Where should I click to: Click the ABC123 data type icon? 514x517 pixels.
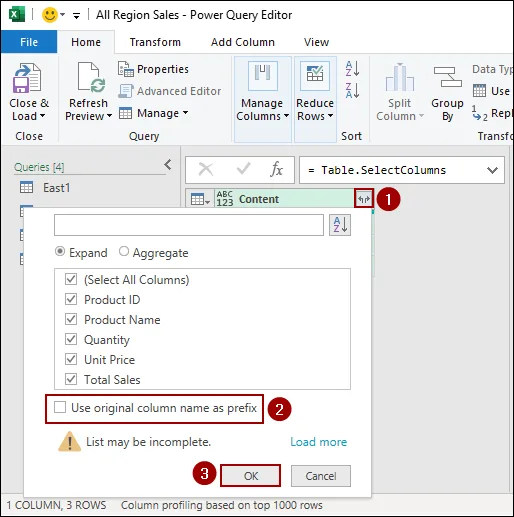tap(225, 199)
